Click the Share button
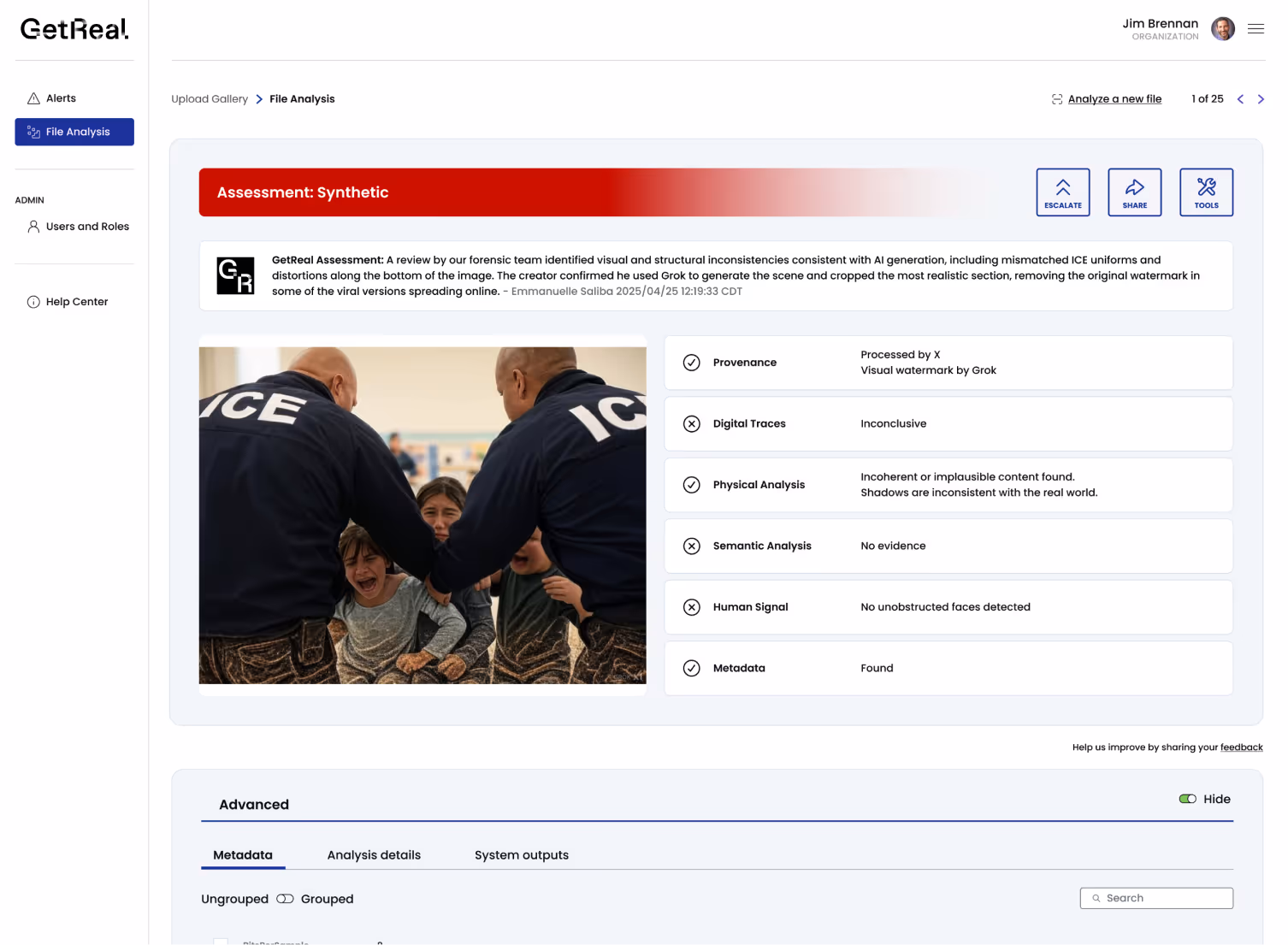The height and width of the screenshot is (945, 1288). pos(1135,192)
